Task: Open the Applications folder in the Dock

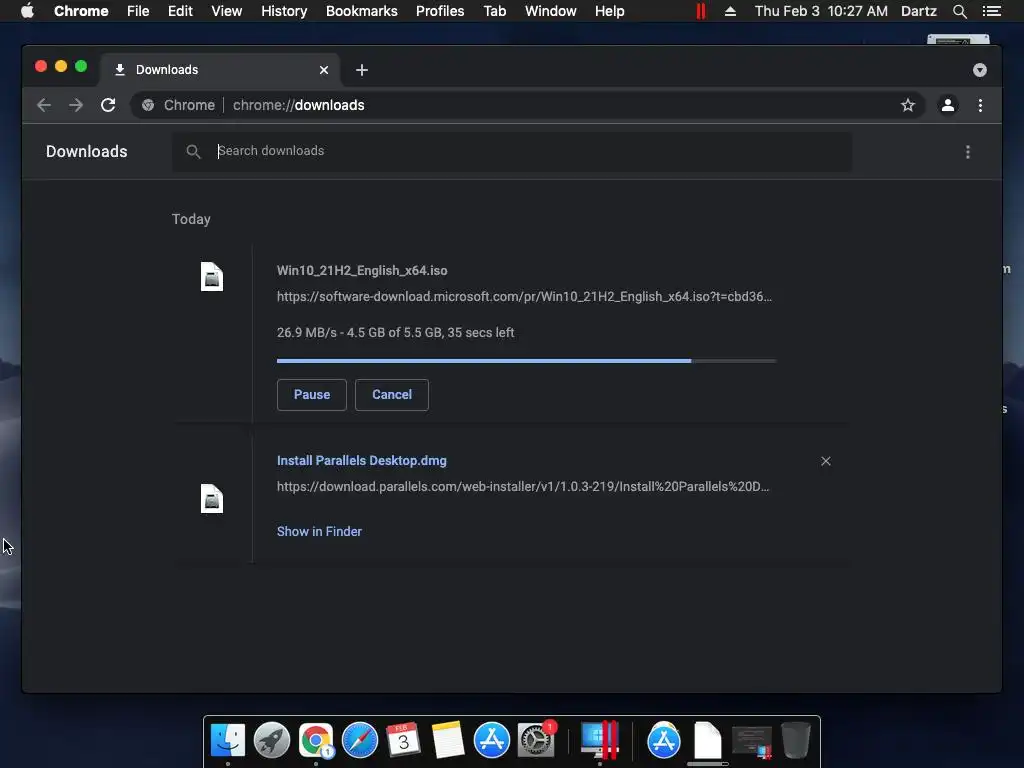Action: point(664,741)
